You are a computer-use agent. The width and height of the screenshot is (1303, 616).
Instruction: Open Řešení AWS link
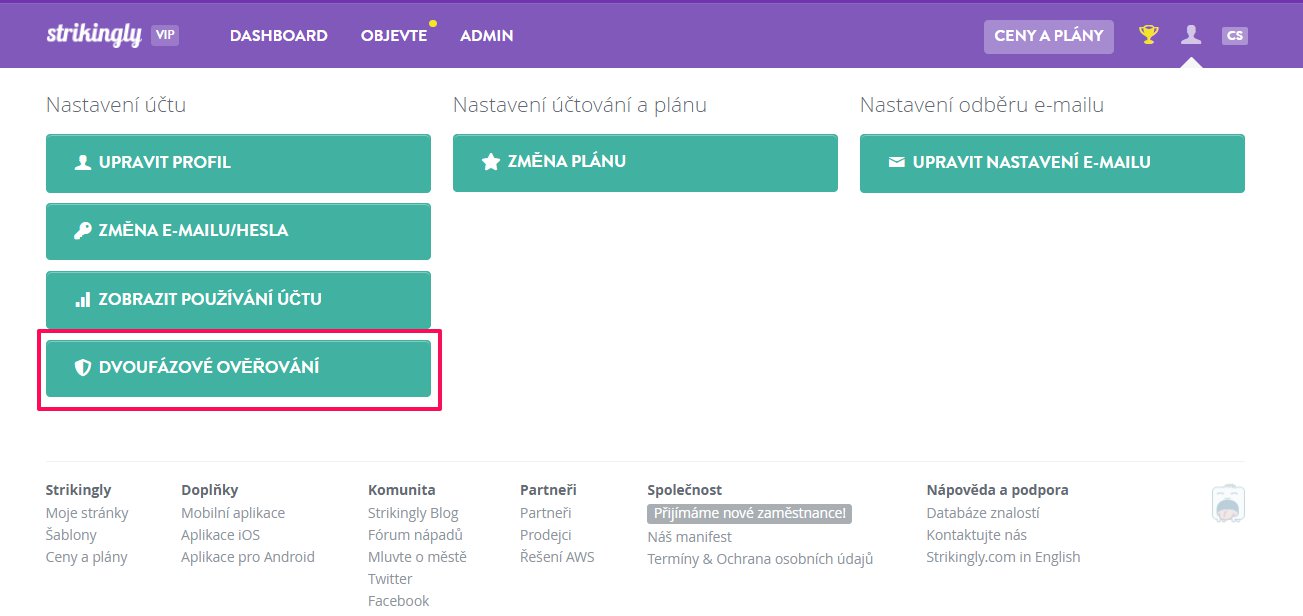pyautogui.click(x=557, y=557)
